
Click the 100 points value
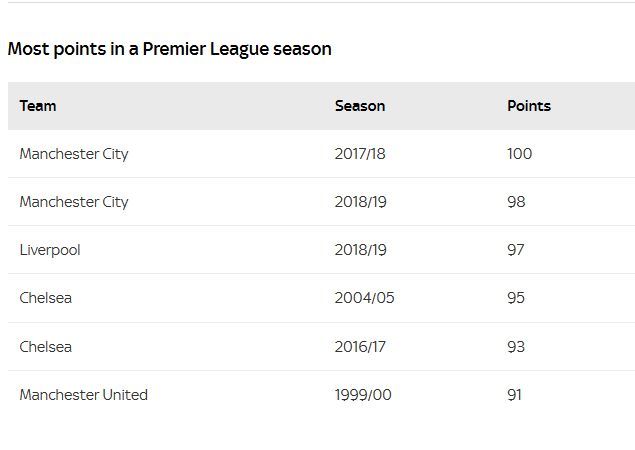tap(520, 154)
